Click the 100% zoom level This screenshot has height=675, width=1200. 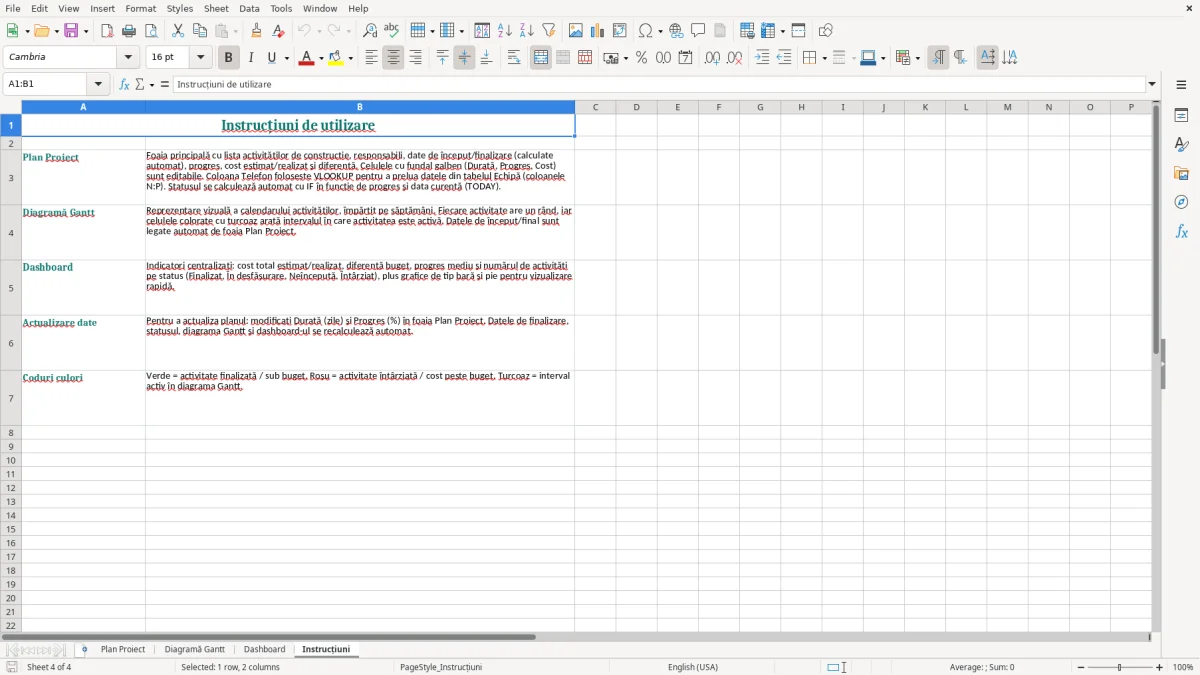pos(1183,667)
